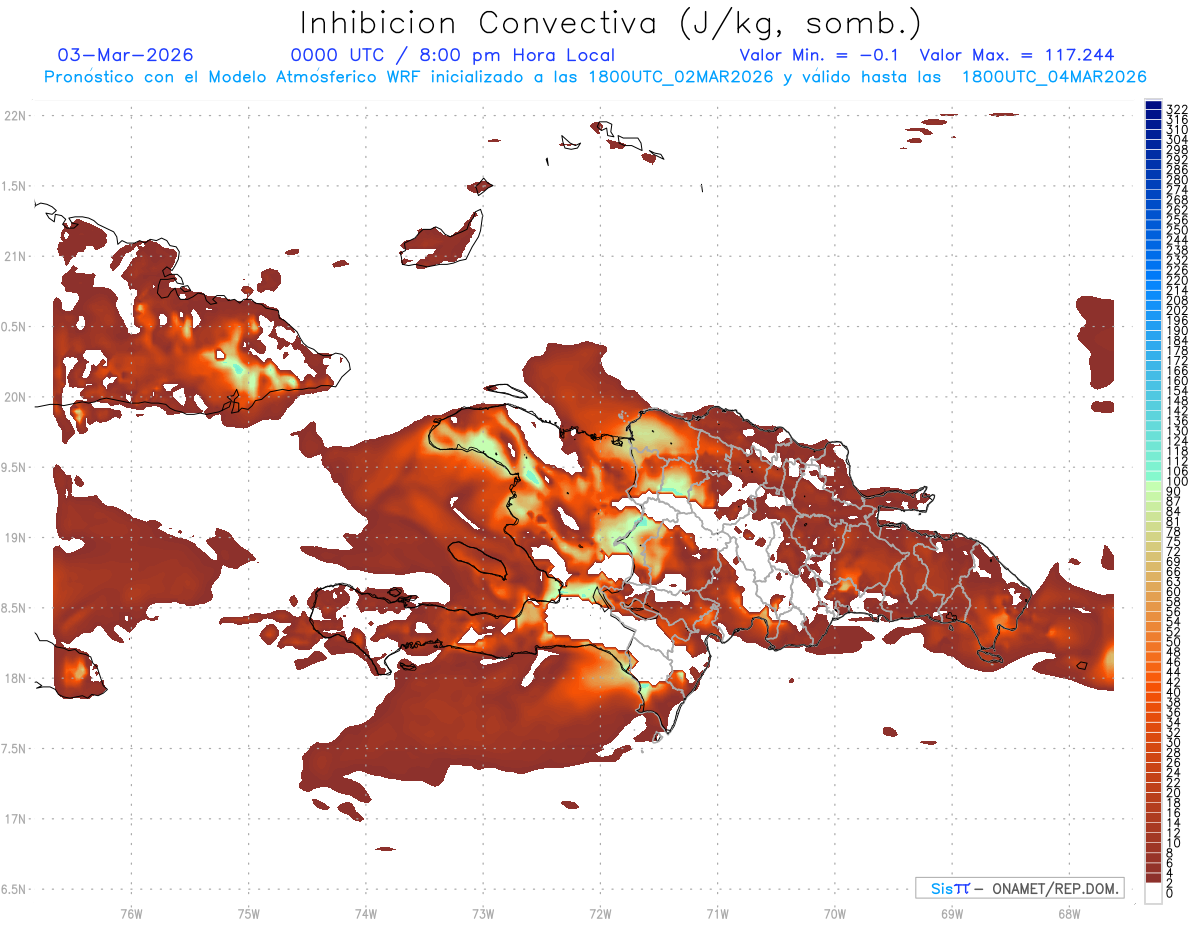Click the '322' value atop the color scale
This screenshot has width=1200, height=927.
[x=1177, y=108]
